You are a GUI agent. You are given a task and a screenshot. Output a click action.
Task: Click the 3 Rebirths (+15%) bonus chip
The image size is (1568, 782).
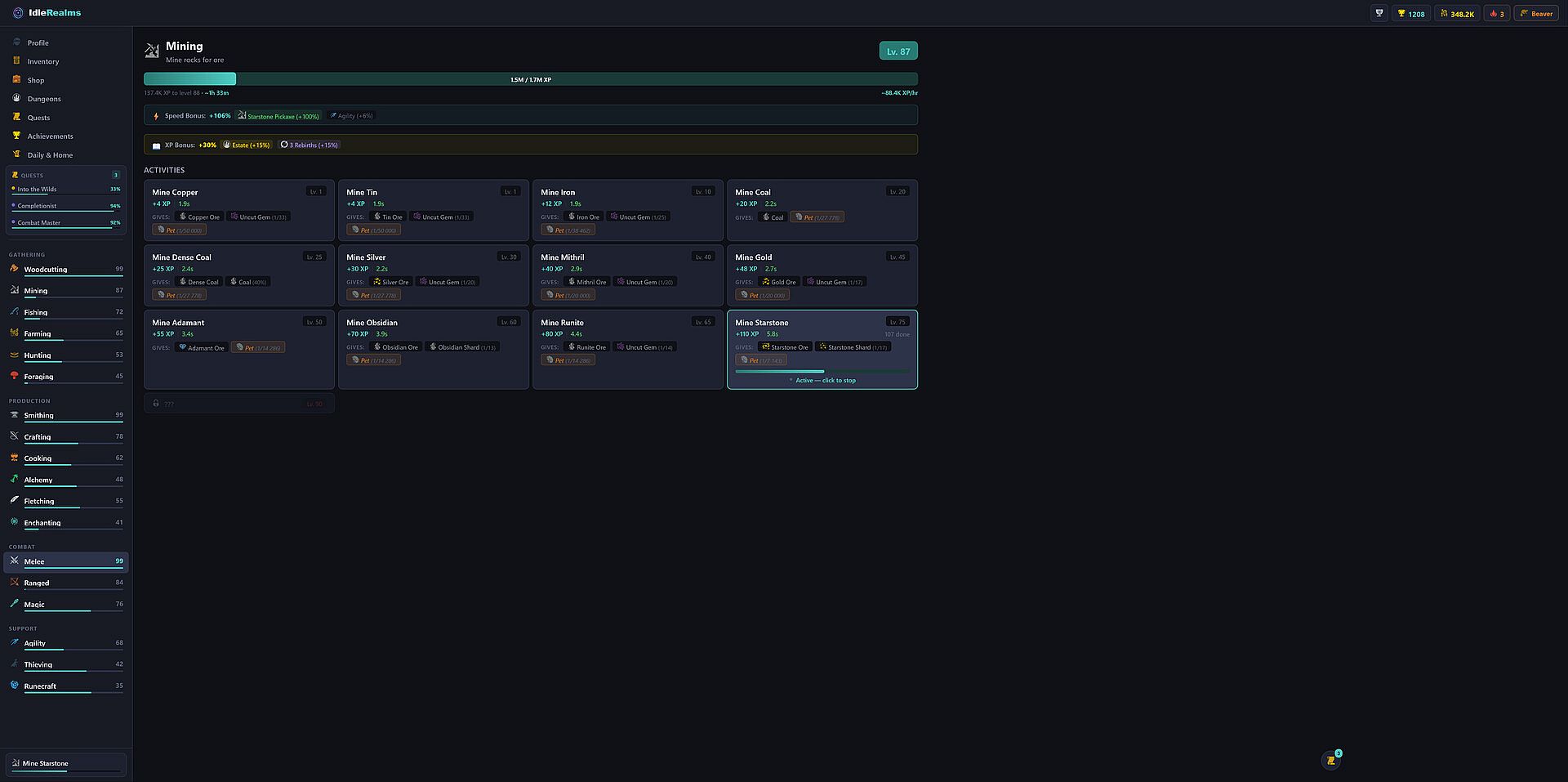309,145
